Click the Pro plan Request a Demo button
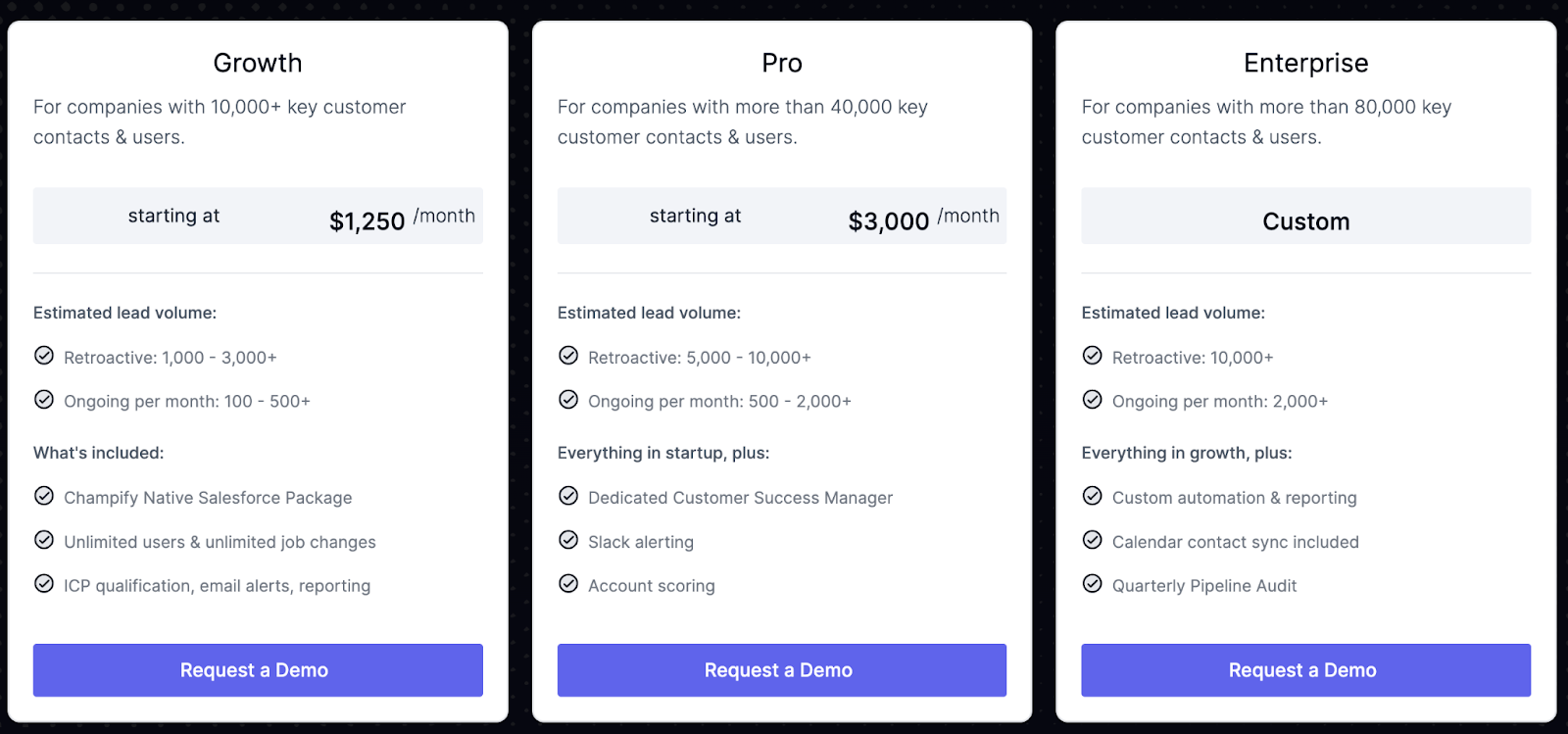 782,670
